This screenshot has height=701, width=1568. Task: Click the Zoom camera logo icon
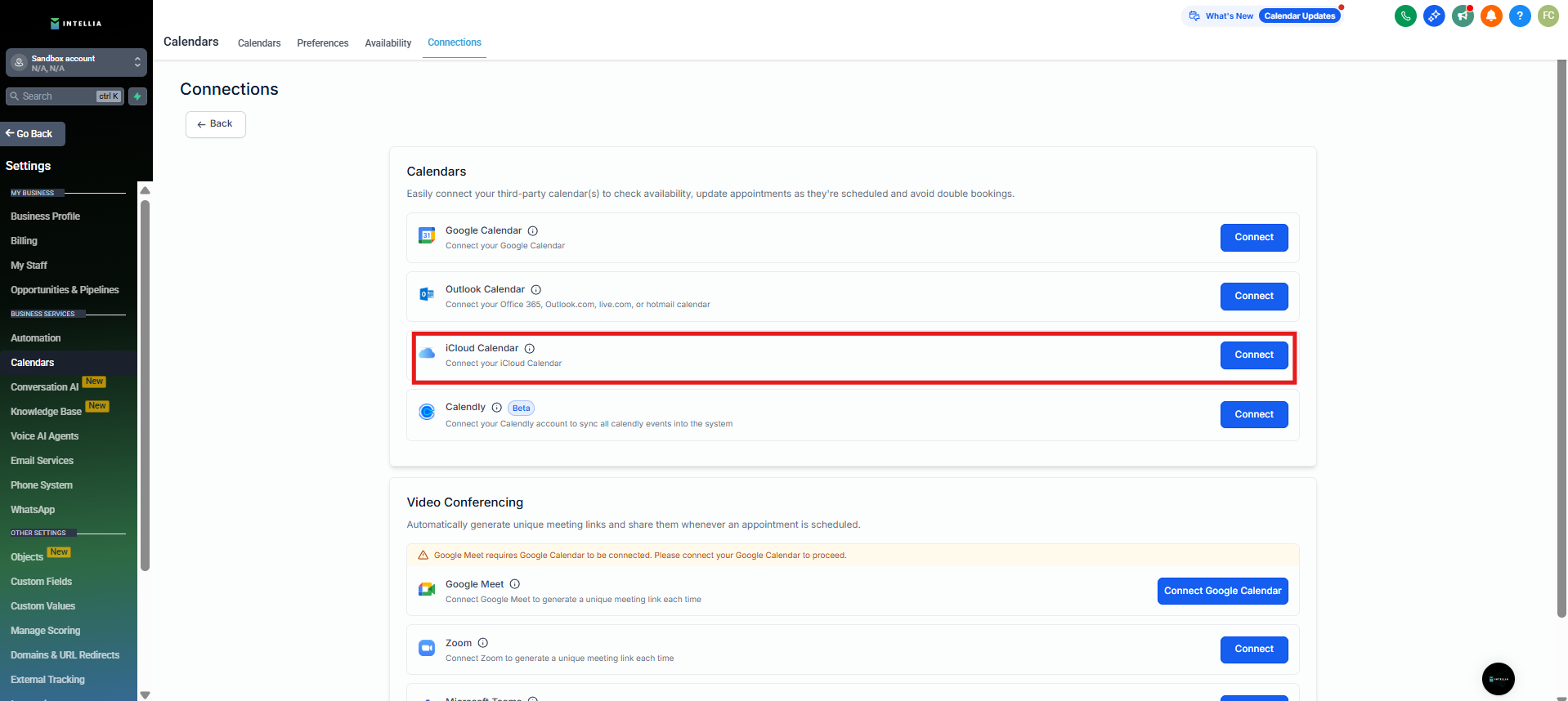click(427, 648)
